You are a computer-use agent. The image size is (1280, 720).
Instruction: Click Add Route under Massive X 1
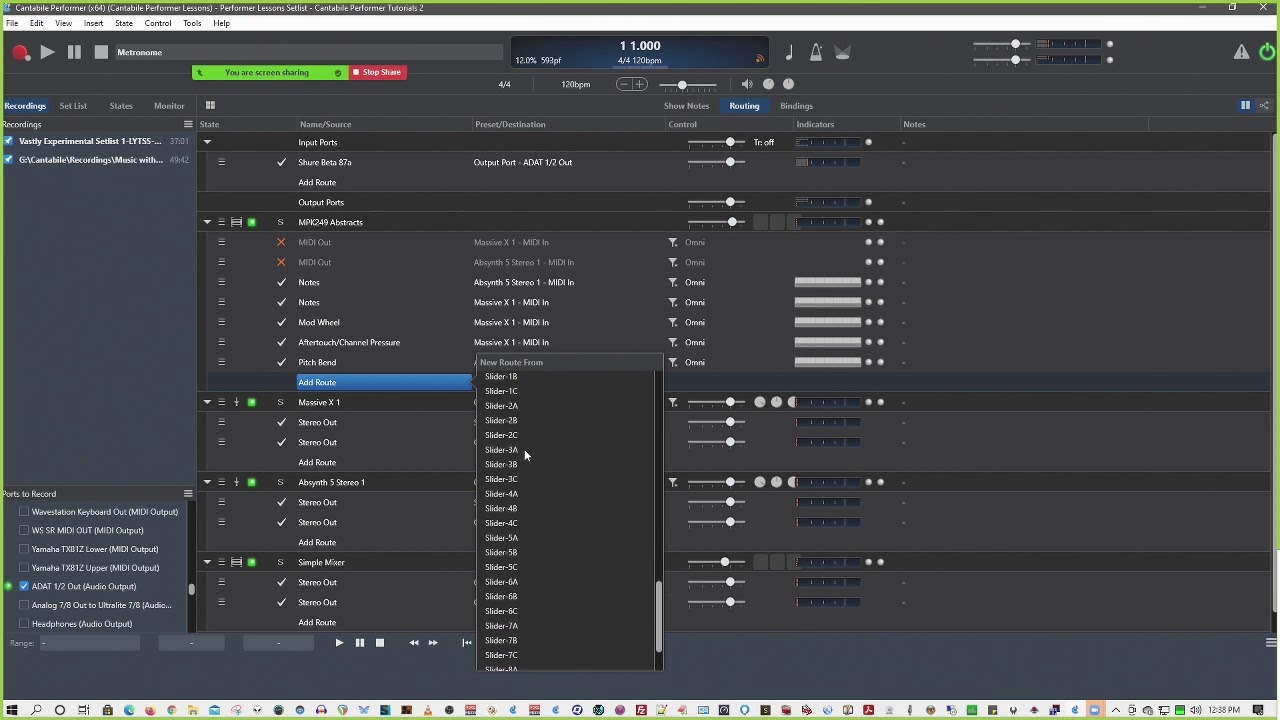point(317,462)
